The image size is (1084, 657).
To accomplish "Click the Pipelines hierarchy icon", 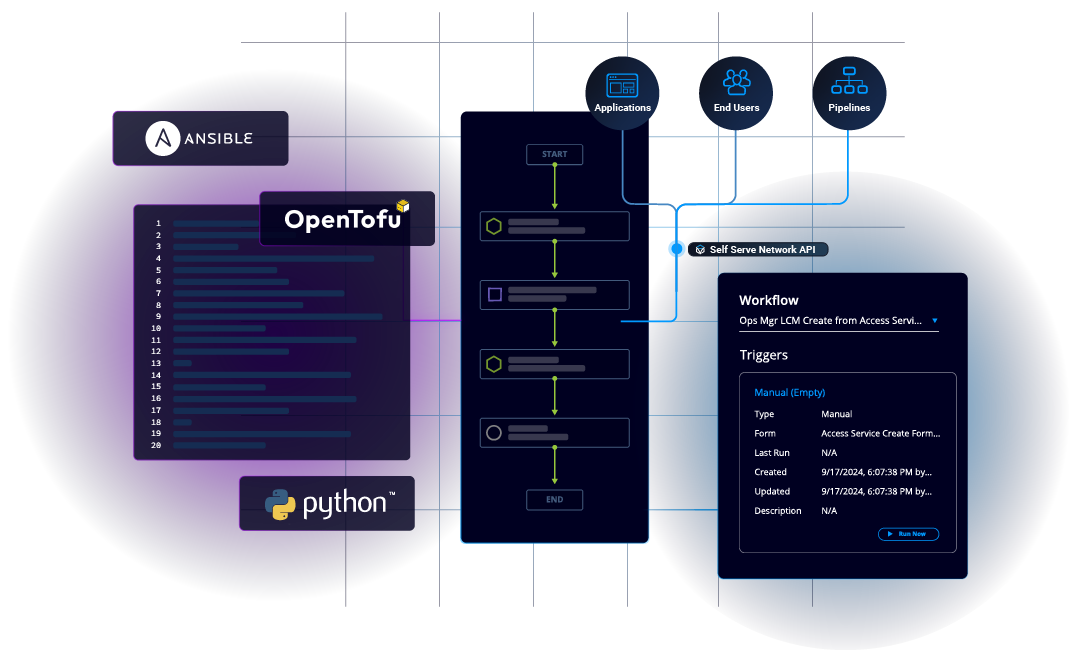I will point(849,82).
